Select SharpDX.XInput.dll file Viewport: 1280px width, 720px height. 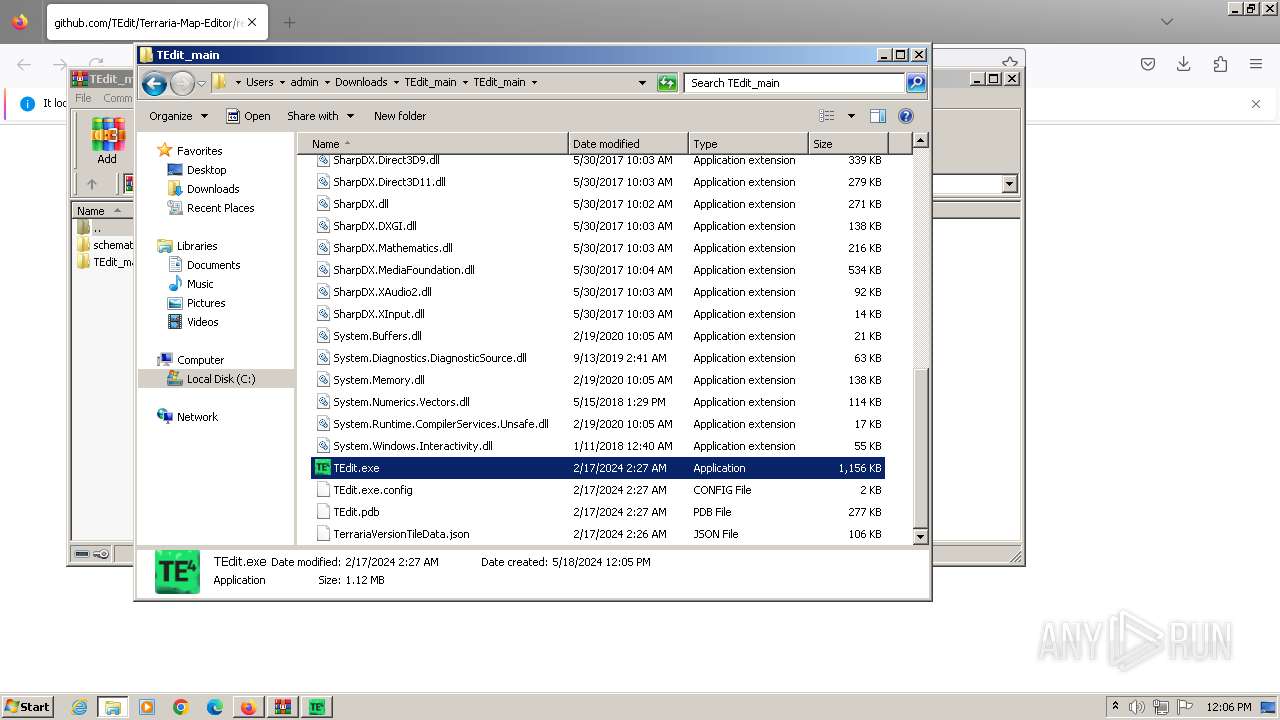(598, 314)
